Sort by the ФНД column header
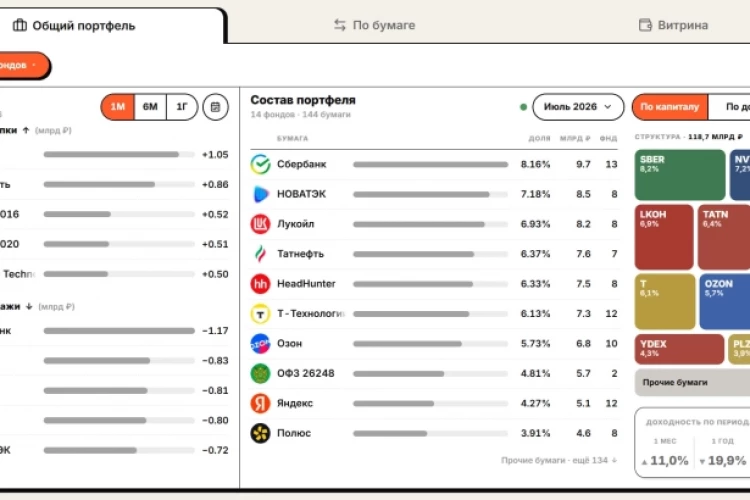 [608, 138]
